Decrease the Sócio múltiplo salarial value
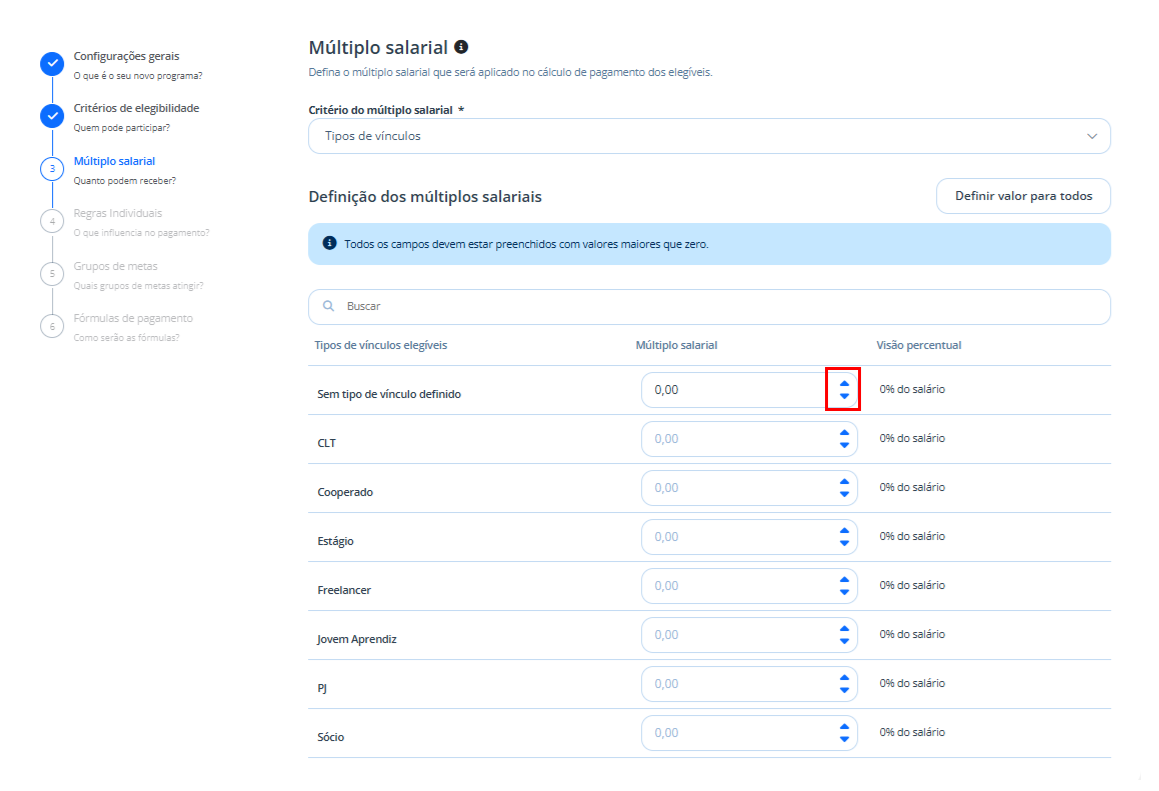1159x791 pixels. pos(844,739)
